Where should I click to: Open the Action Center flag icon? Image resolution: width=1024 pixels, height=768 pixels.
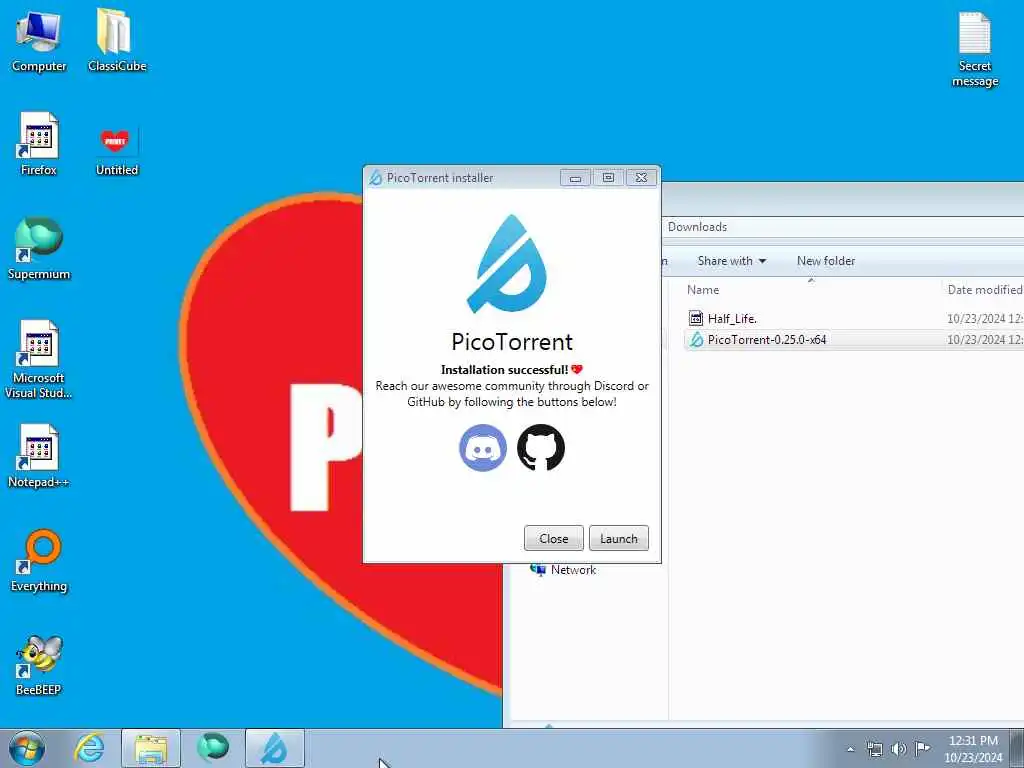tap(922, 749)
